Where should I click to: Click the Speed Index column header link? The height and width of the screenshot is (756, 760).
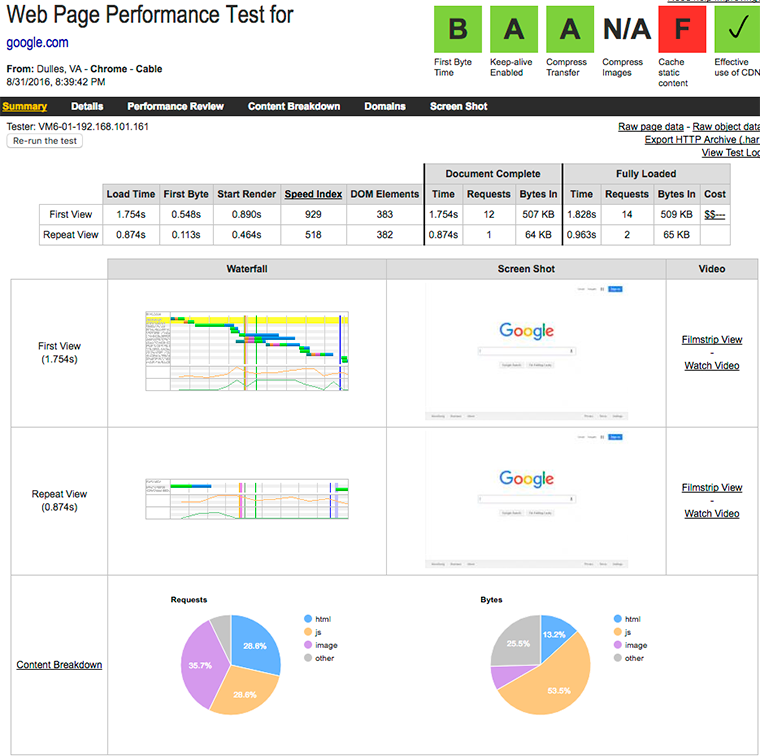click(x=313, y=194)
